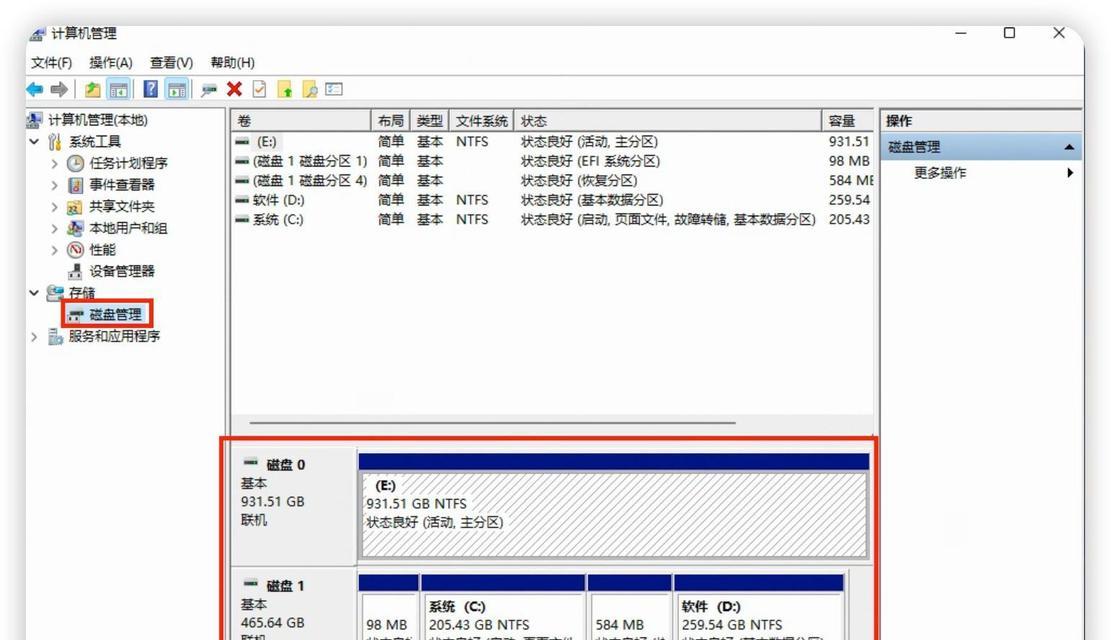Click the Device Manager icon
This screenshot has width=1111, height=640.
[75, 271]
